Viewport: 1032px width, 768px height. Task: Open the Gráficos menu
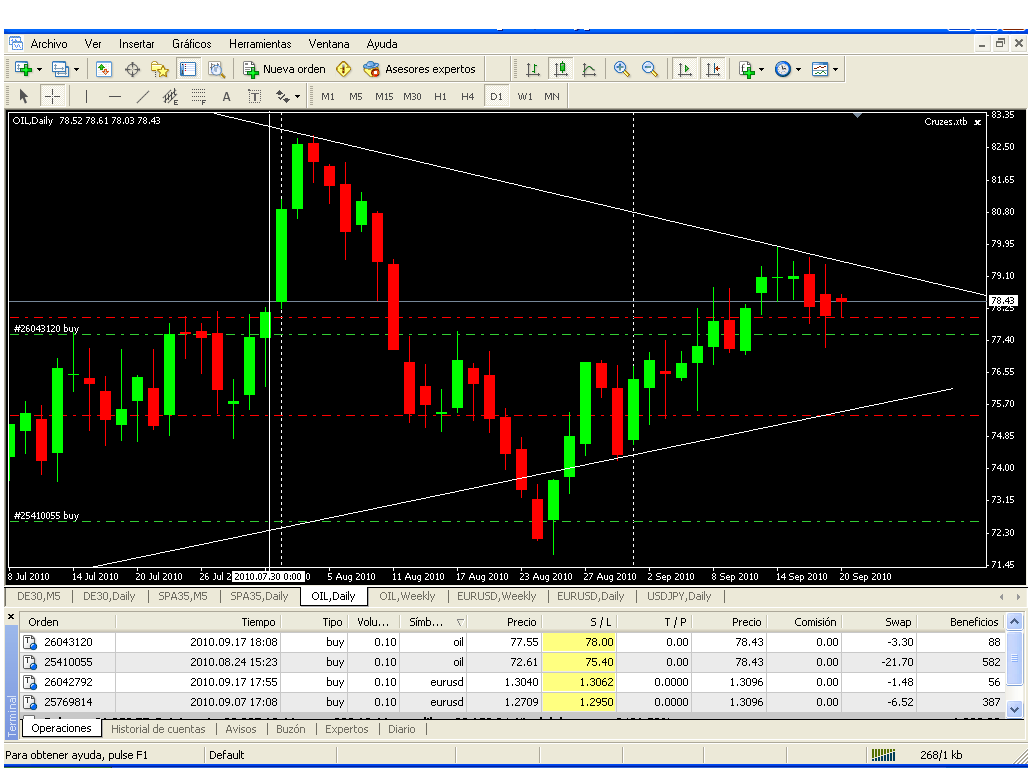(192, 44)
